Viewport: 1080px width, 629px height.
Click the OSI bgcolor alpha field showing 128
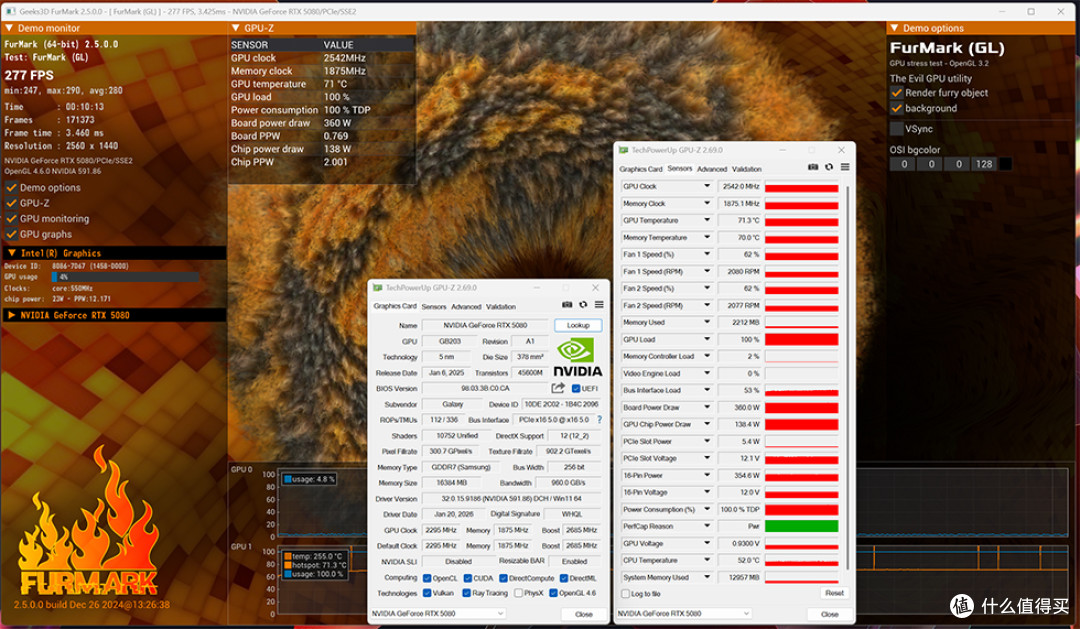(x=984, y=164)
